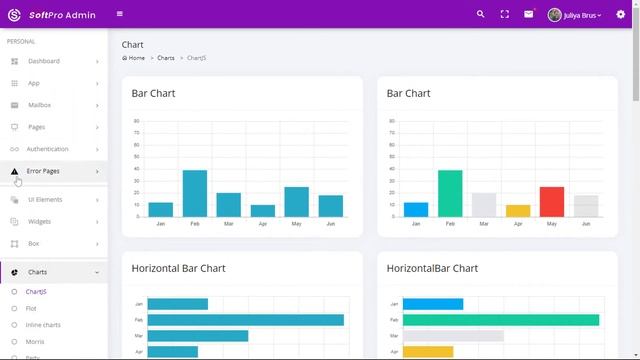This screenshot has height=360, width=640.
Task: Click the Home breadcrumb icon
Action: coord(124,58)
